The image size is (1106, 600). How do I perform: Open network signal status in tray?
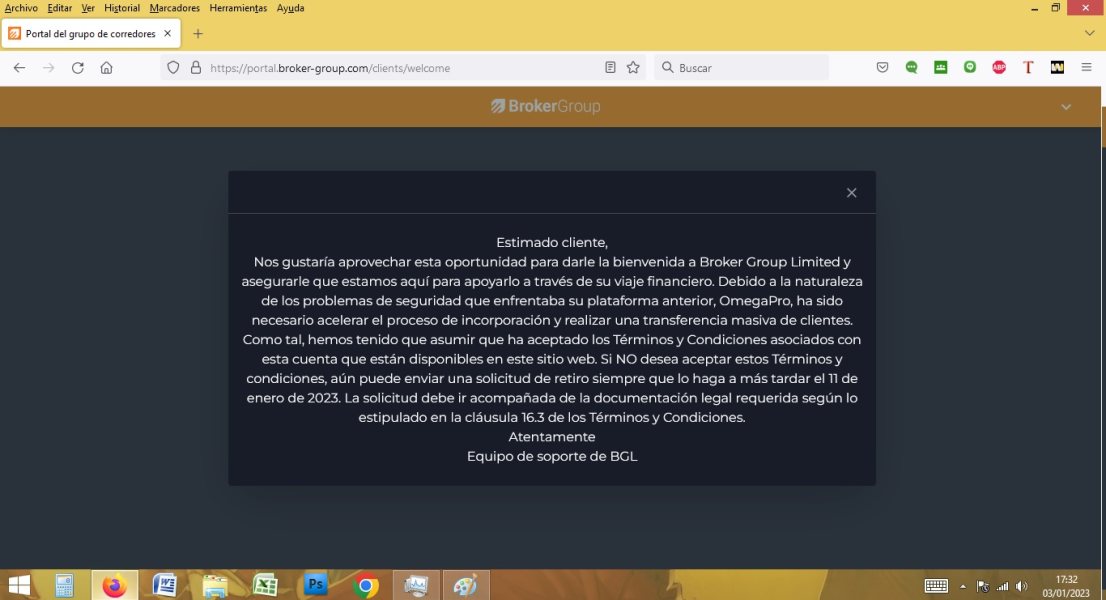[x=1002, y=586]
